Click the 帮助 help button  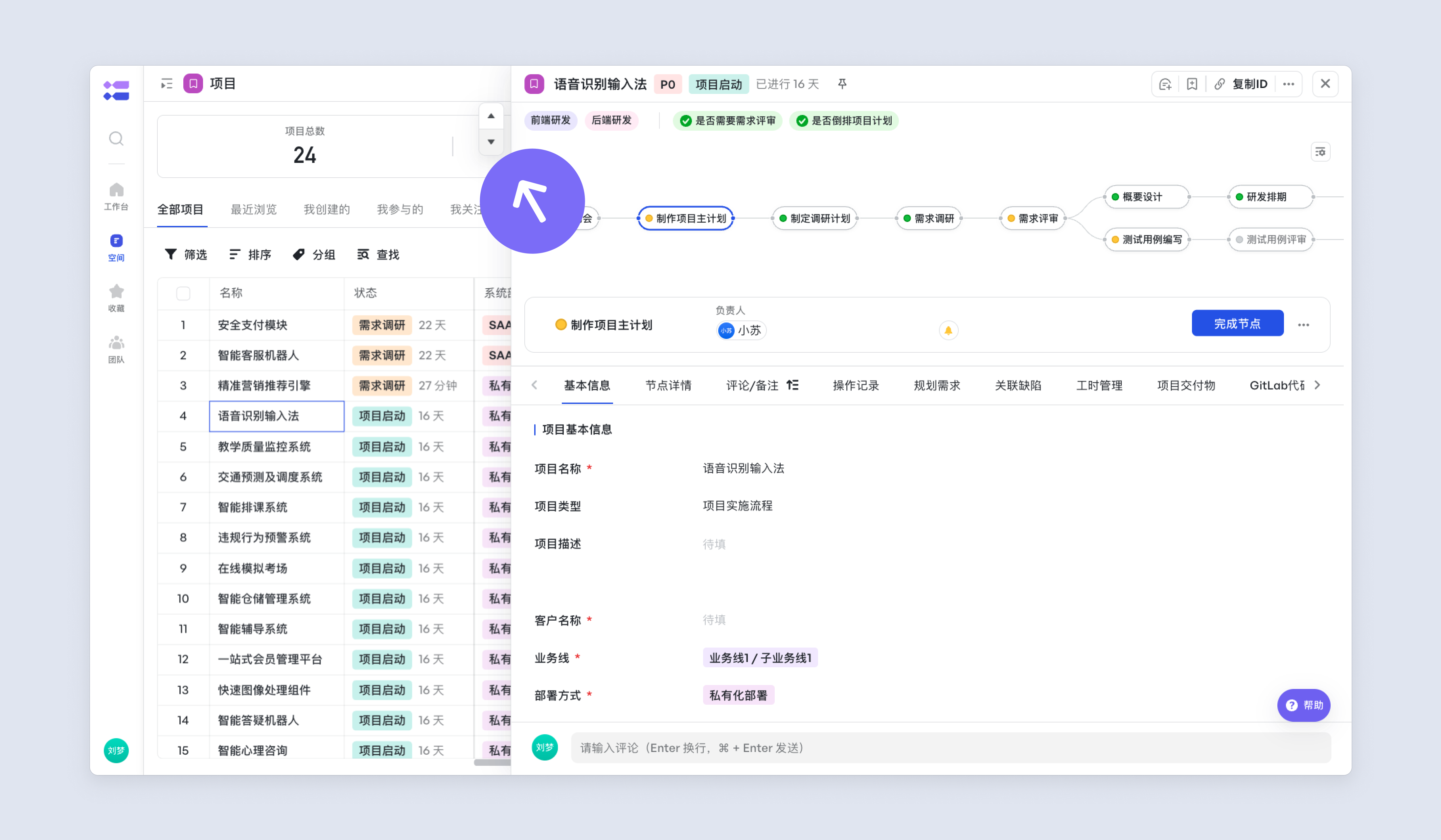coord(1304,705)
